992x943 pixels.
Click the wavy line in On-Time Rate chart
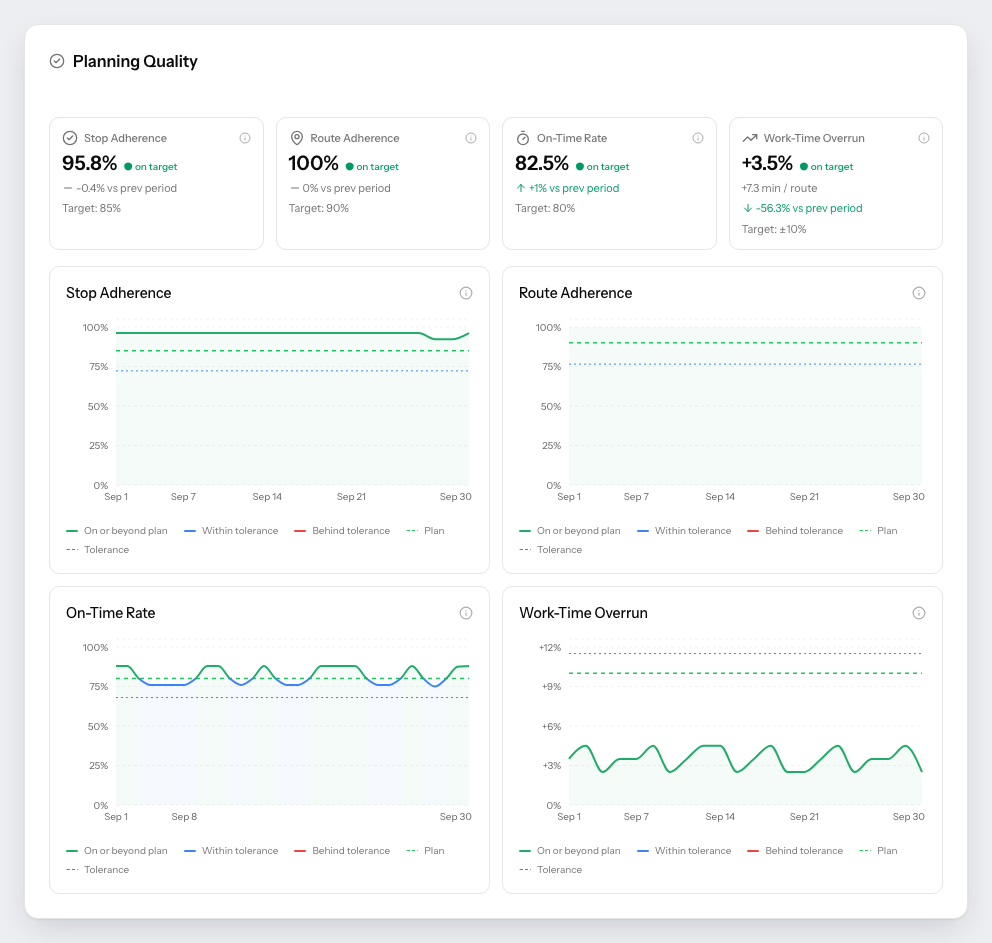291,675
